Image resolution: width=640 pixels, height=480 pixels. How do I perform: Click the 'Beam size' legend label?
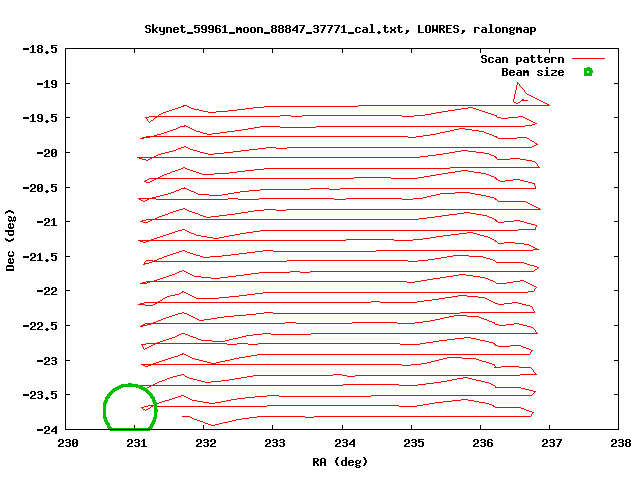coord(533,72)
